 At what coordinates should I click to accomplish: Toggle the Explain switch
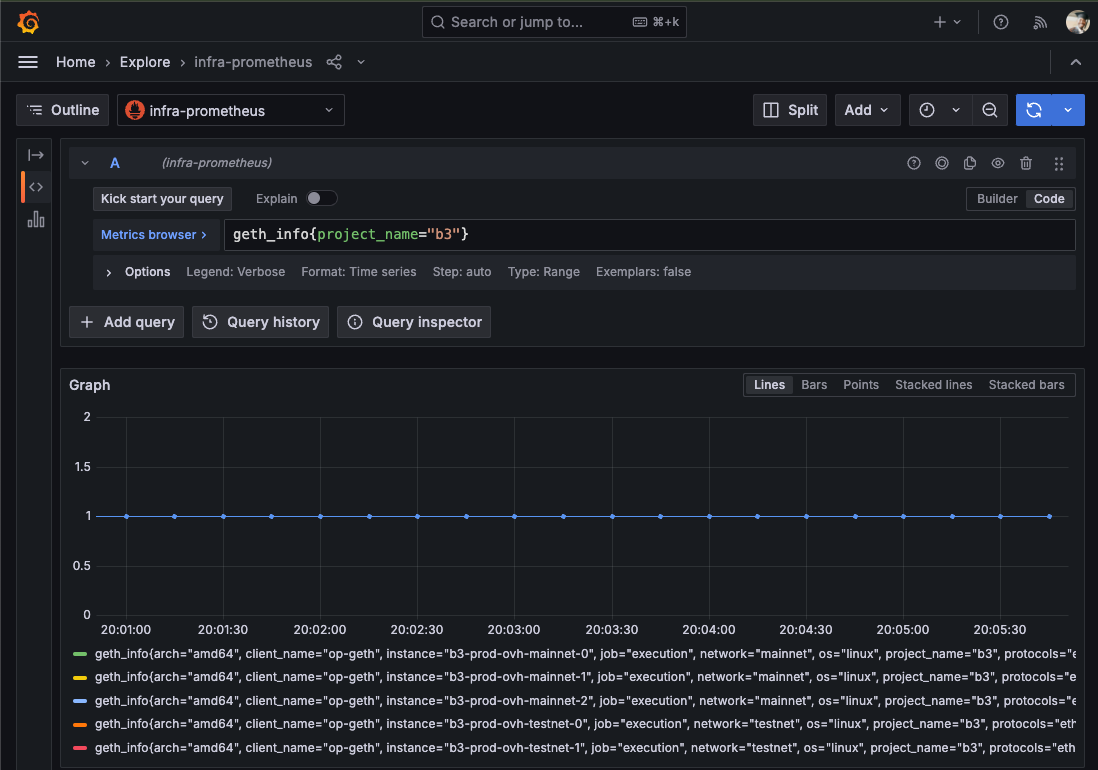[321, 198]
